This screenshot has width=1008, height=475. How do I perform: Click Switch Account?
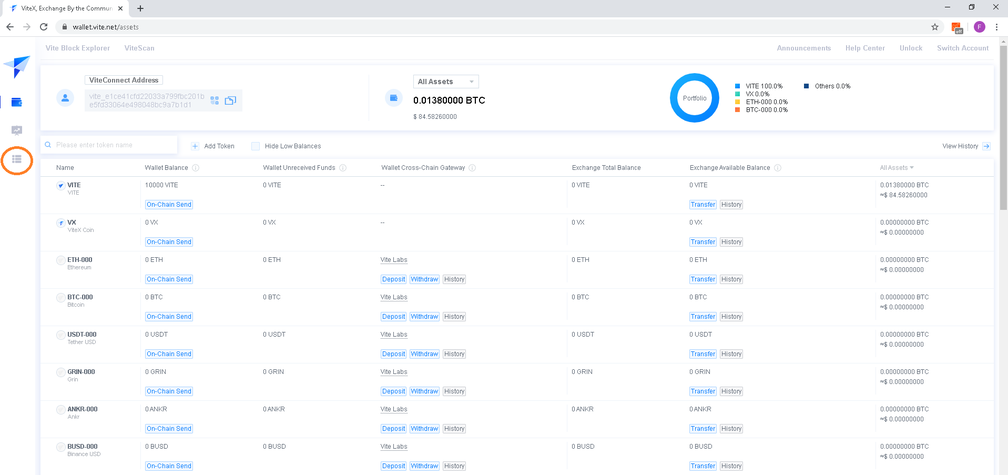coord(963,48)
